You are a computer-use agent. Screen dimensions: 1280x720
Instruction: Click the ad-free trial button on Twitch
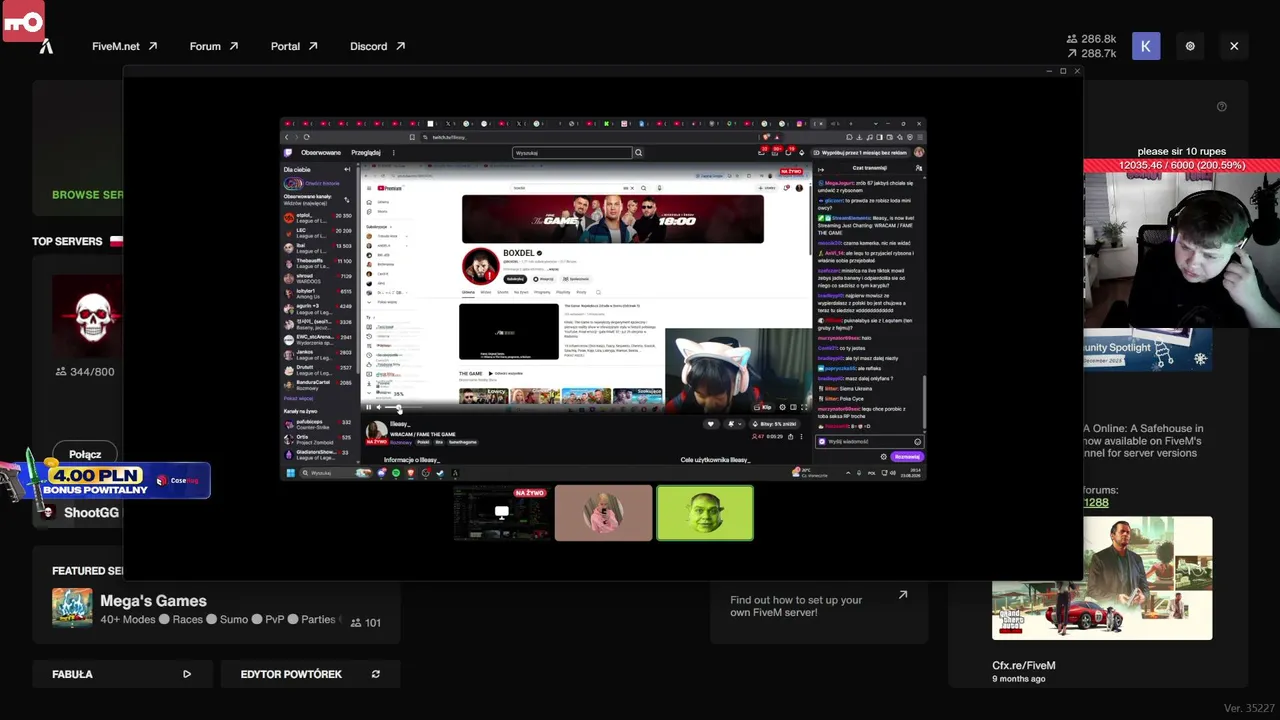863,153
